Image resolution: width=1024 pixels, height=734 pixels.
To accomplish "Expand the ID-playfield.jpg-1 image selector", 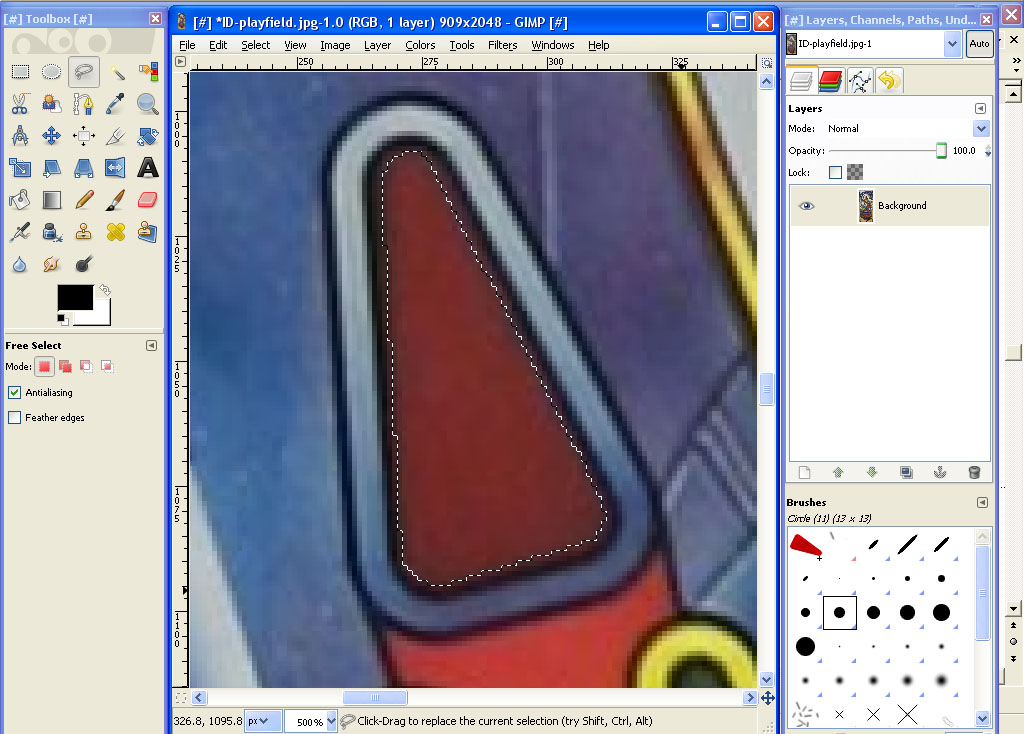I will pyautogui.click(x=951, y=43).
